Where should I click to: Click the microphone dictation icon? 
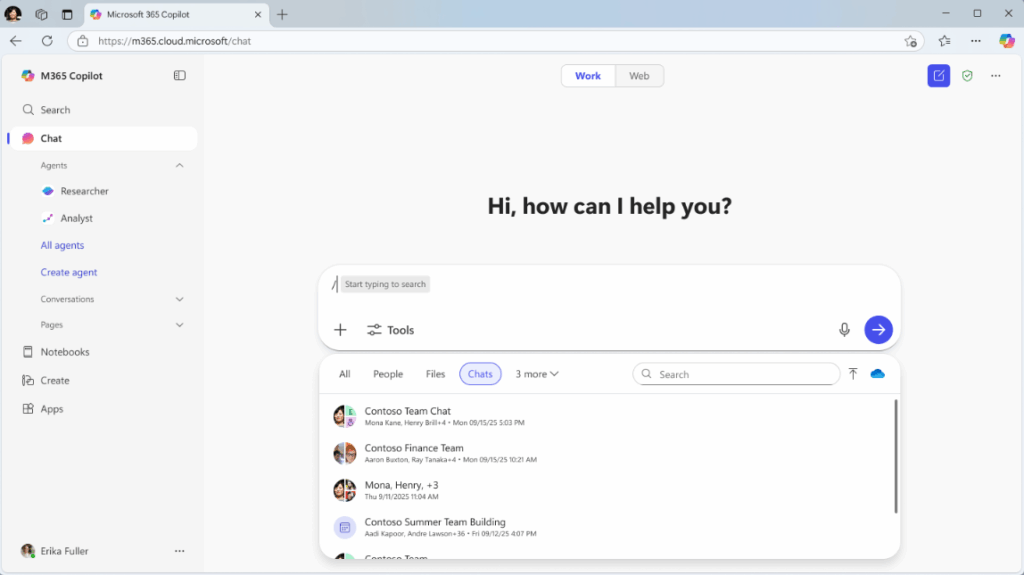tap(844, 330)
